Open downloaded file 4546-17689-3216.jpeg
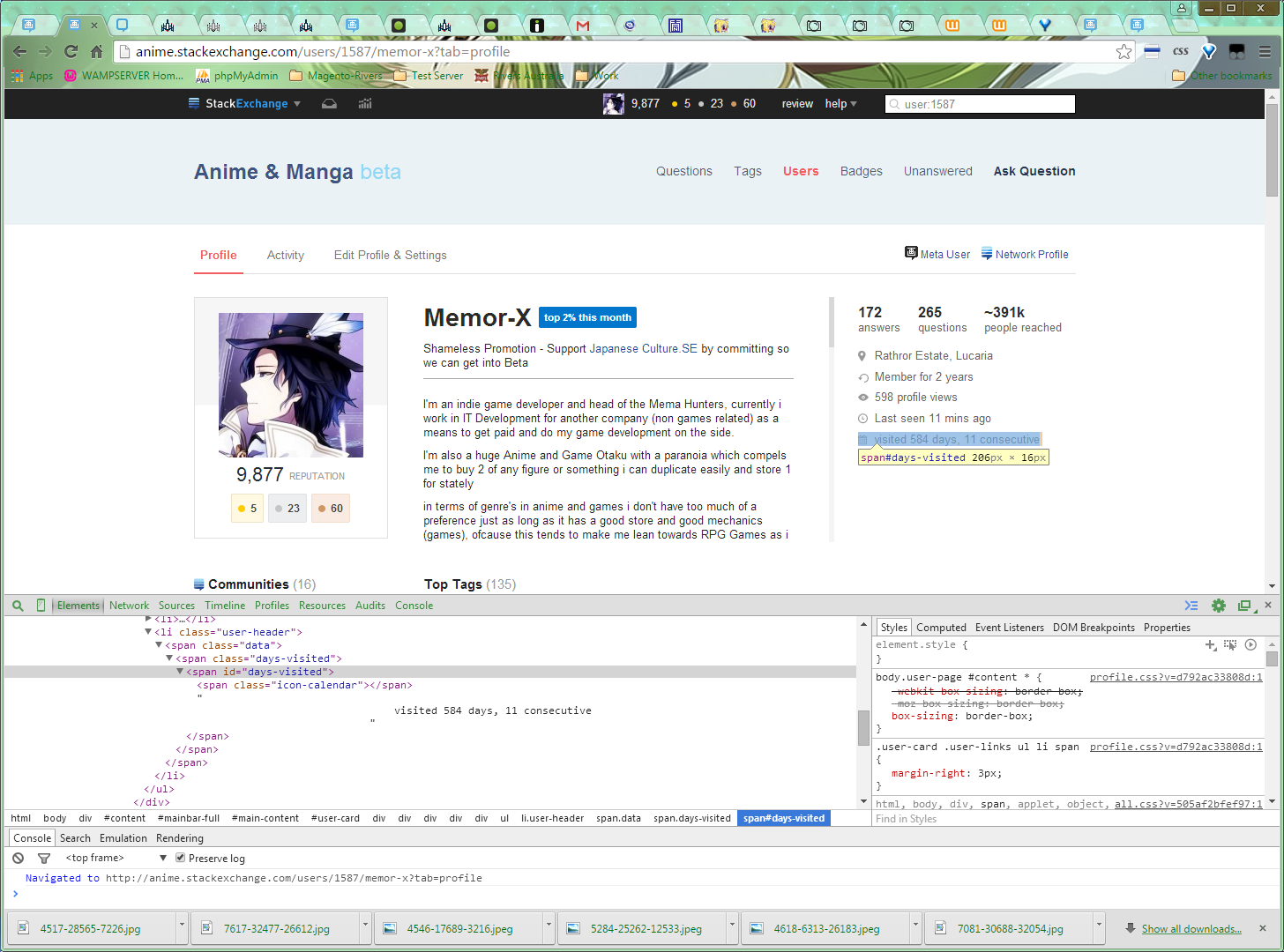Image resolution: width=1284 pixels, height=952 pixels. pos(459,928)
